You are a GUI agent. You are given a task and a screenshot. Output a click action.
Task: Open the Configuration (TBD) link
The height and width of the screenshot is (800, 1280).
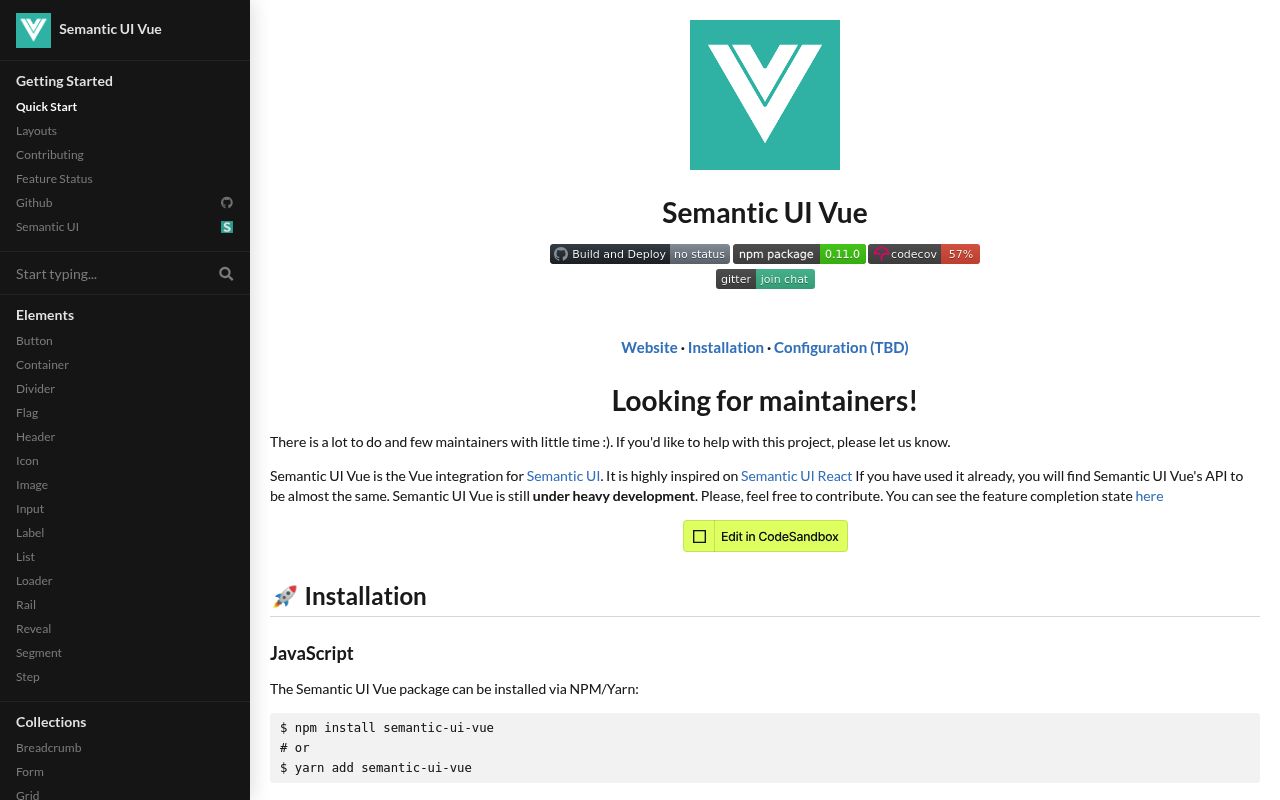[841, 348]
